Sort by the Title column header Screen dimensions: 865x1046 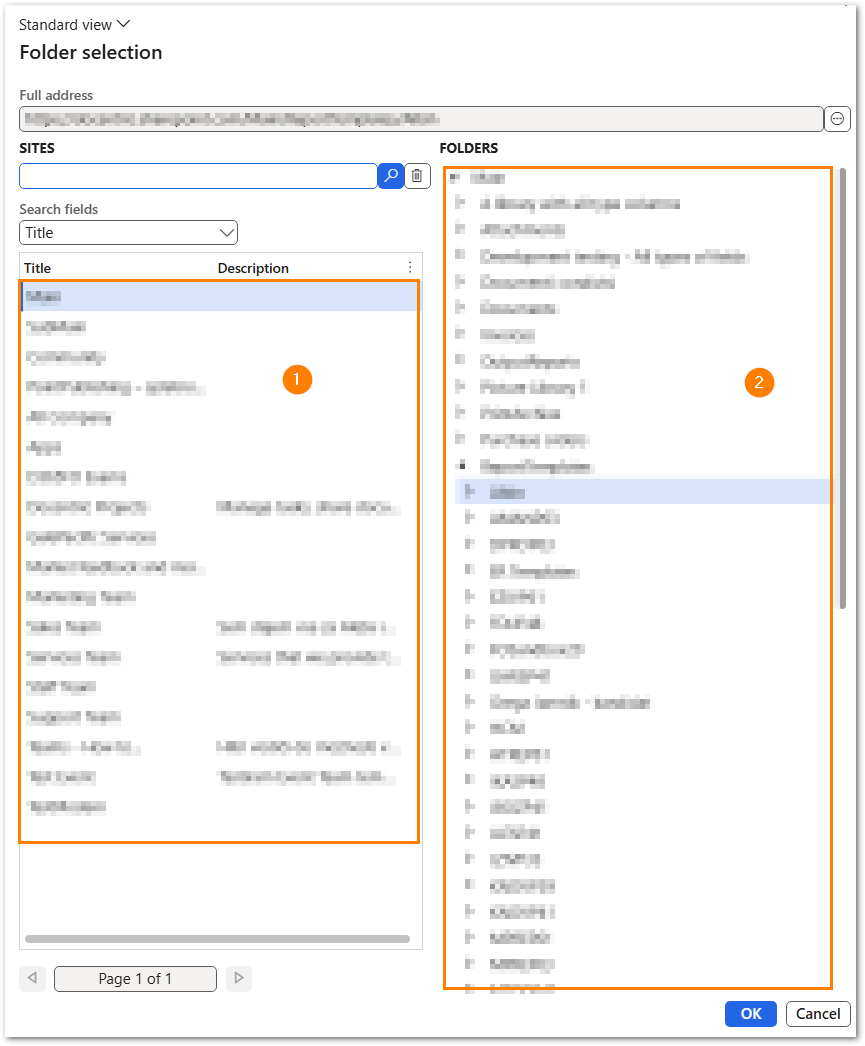[38, 268]
